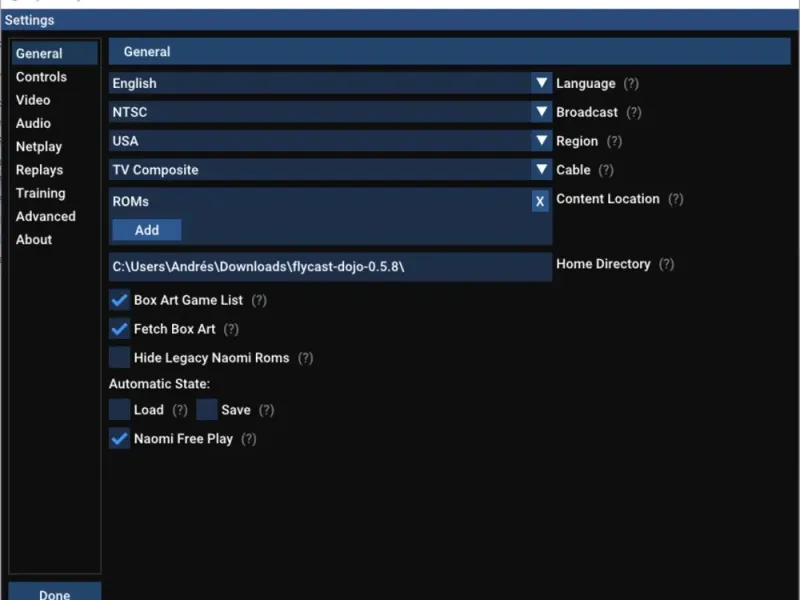Open the Cable dropdown showing TV Composite
800x600 pixels.
[330, 170]
